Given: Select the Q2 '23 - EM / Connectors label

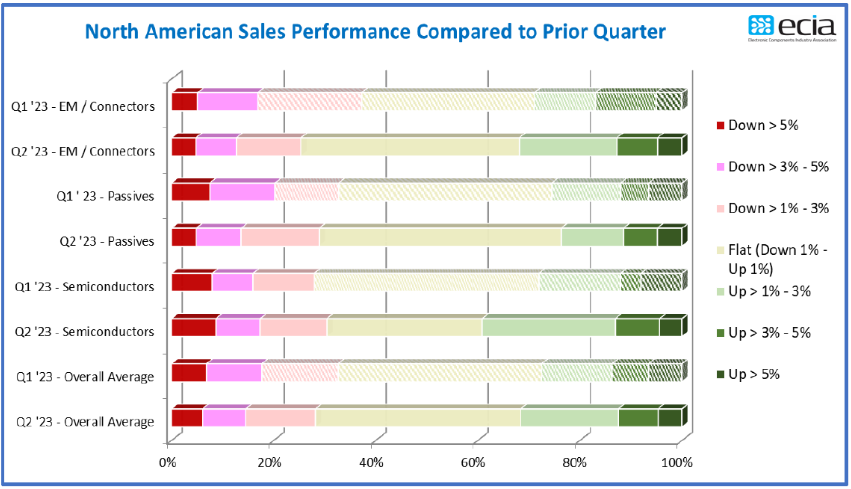Looking at the screenshot, I should point(83,151).
